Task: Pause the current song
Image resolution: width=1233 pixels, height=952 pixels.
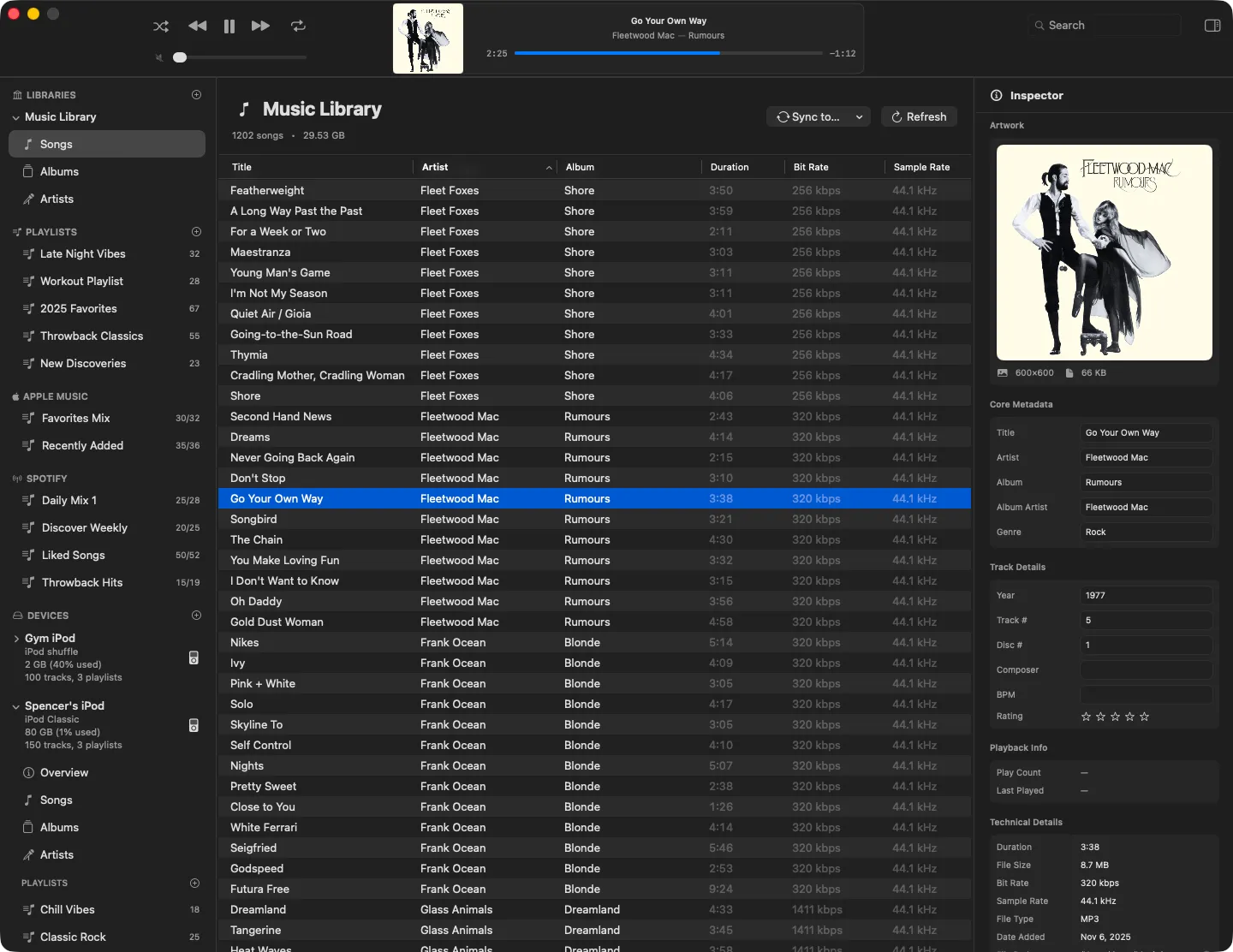Action: (229, 27)
